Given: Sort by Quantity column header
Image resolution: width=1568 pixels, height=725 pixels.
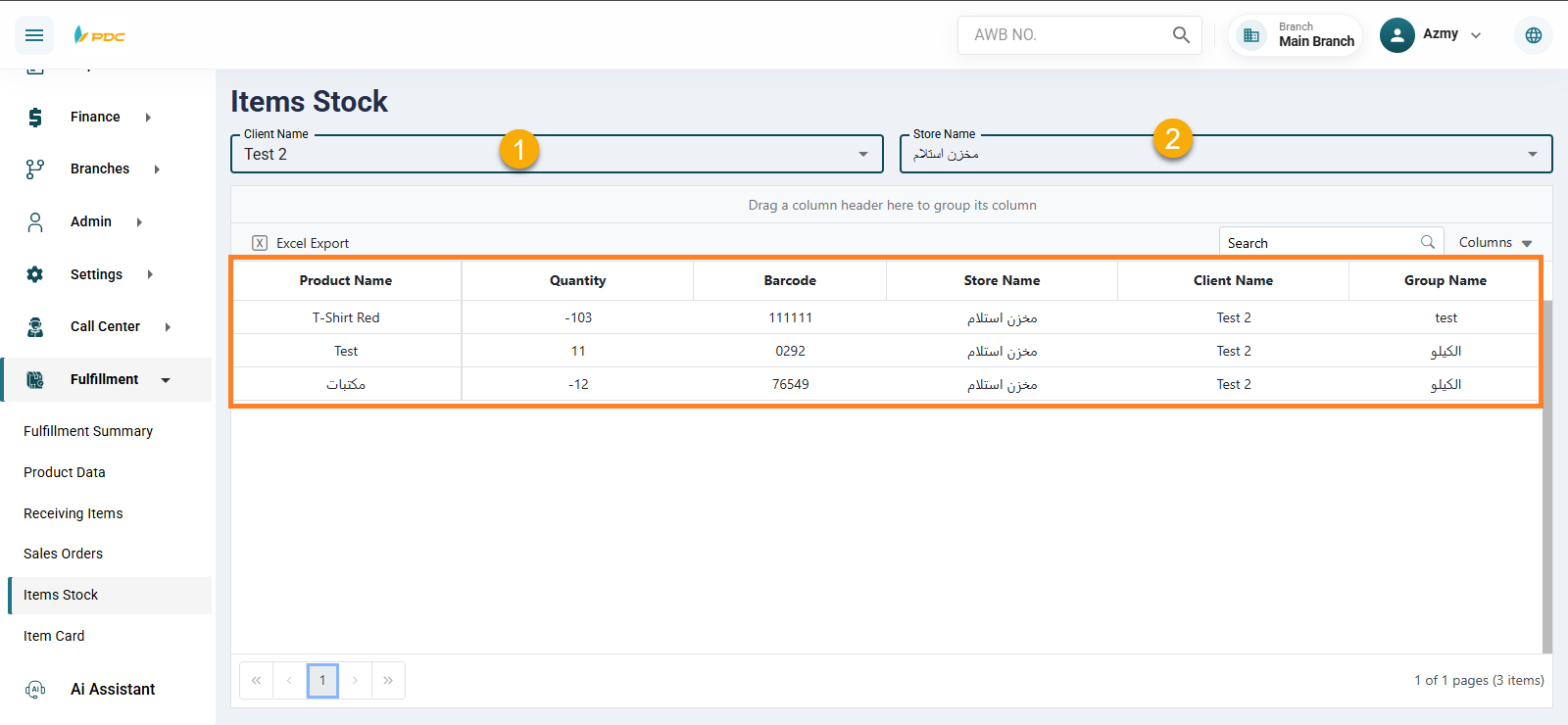Looking at the screenshot, I should click(578, 280).
